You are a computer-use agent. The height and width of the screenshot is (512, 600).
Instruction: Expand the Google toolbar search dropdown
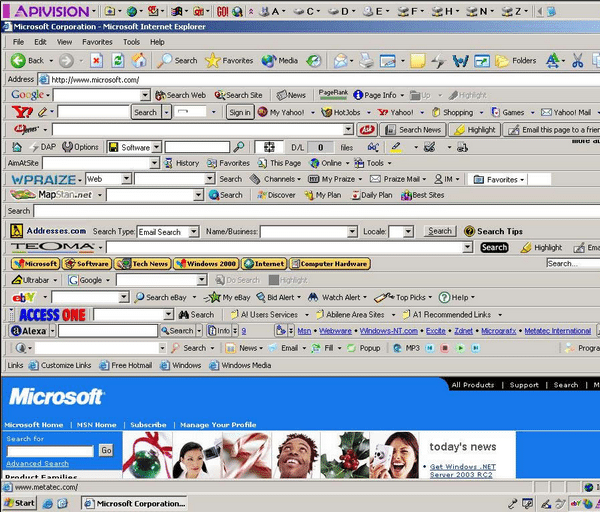pyautogui.click(x=145, y=95)
